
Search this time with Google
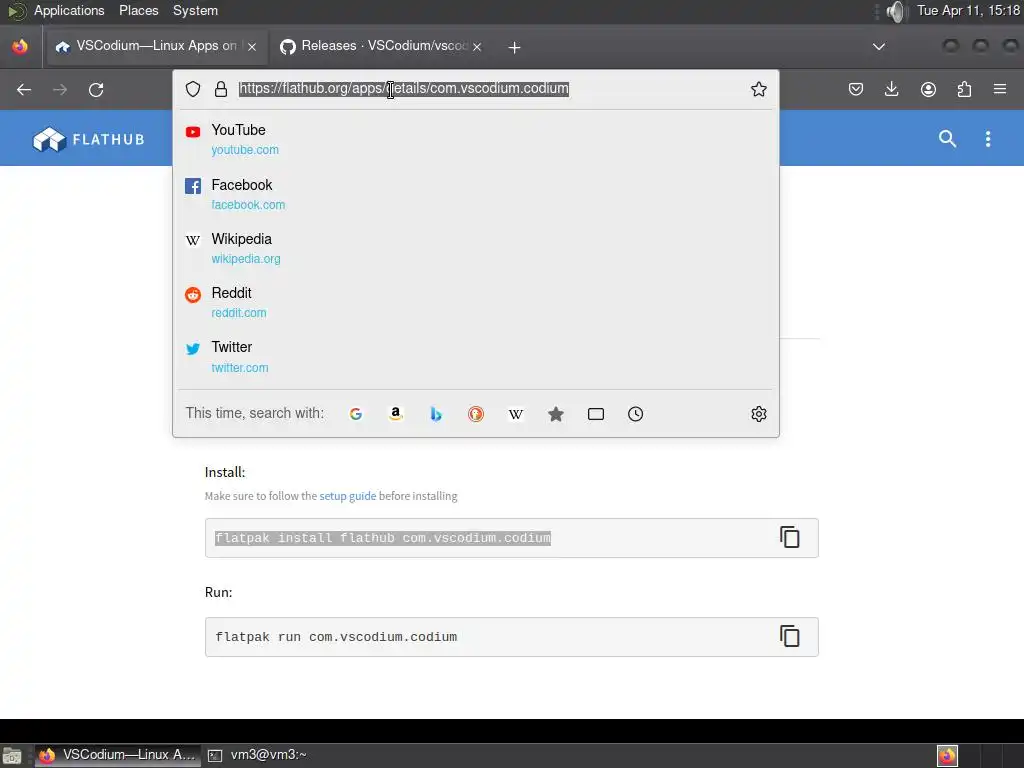click(356, 414)
